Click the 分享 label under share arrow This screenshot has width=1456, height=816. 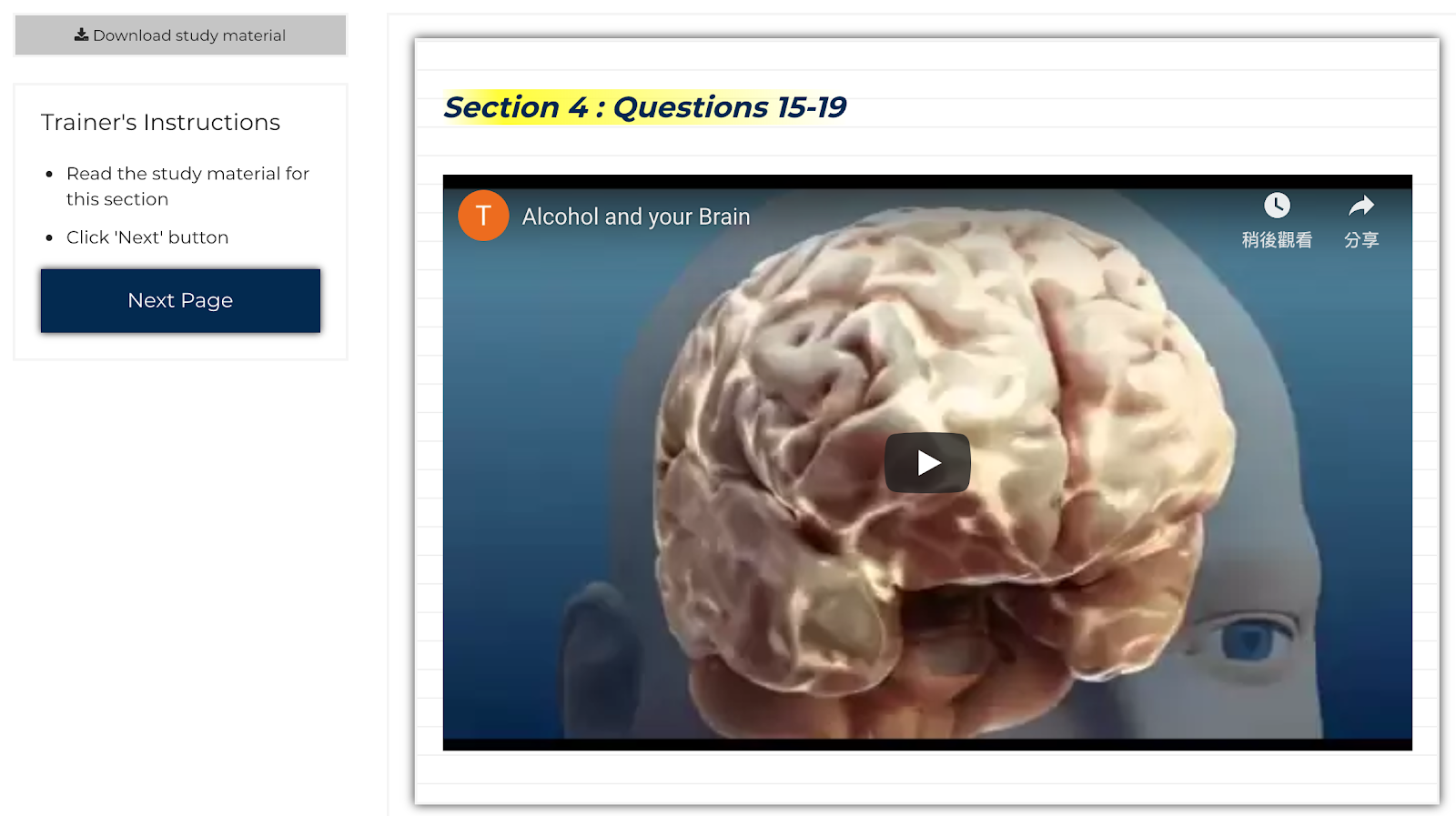tap(1361, 240)
